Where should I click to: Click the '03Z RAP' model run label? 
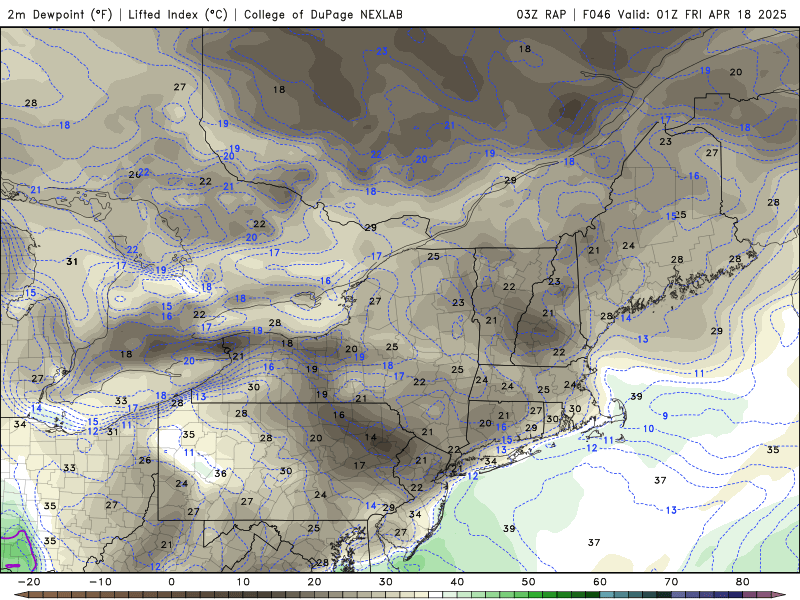coord(541,14)
